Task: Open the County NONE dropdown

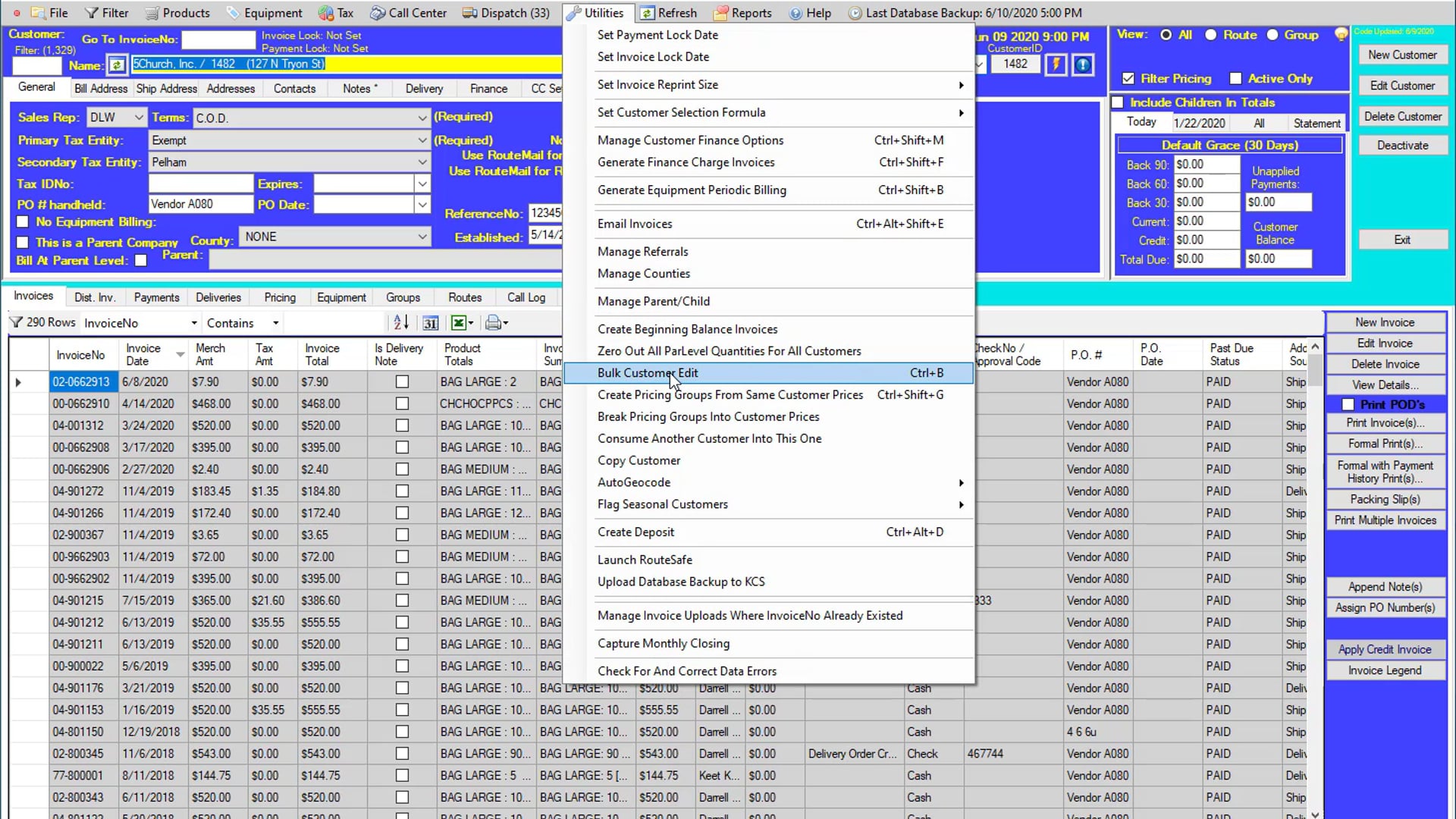Action: (x=422, y=237)
